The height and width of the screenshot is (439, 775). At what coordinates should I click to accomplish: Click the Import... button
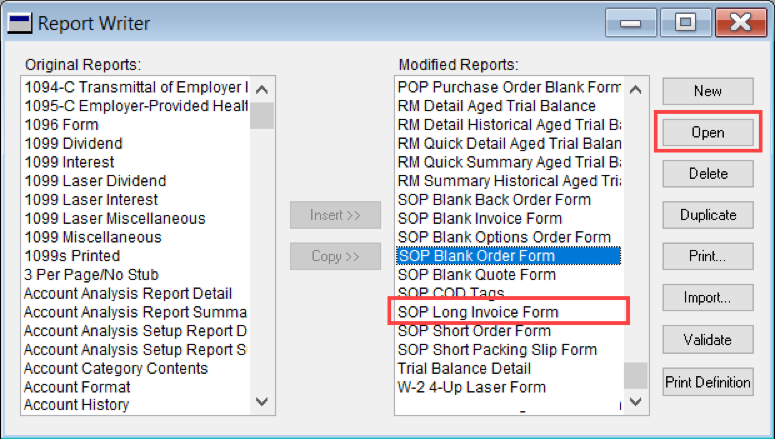pyautogui.click(x=707, y=298)
